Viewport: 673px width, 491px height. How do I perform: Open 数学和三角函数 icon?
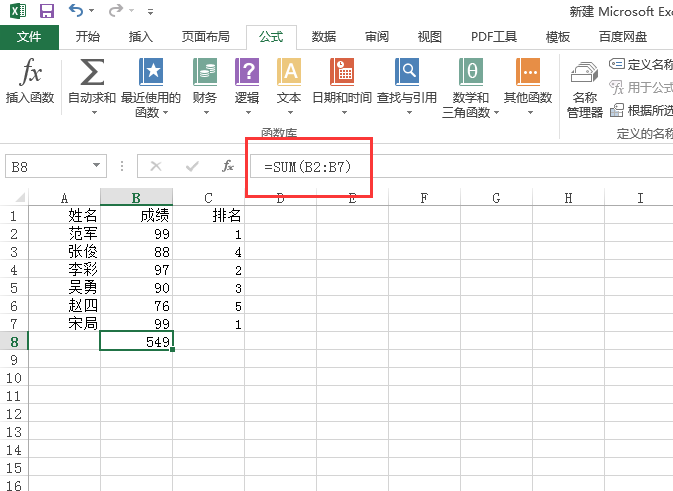[471, 72]
